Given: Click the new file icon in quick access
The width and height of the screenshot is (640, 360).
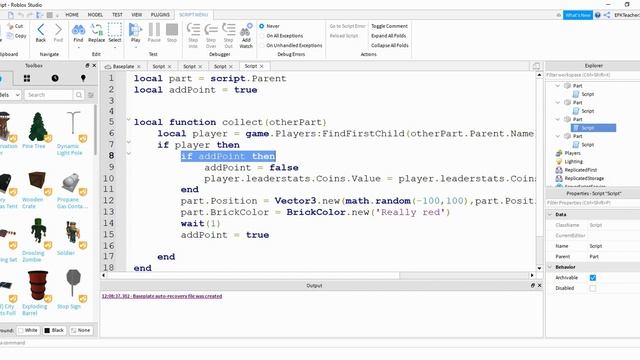Looking at the screenshot, I should coord(11,15).
